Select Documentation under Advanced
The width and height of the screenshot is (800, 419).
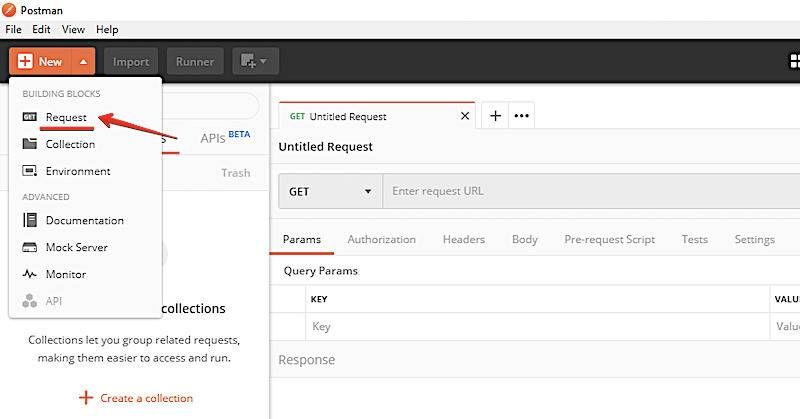pos(85,220)
